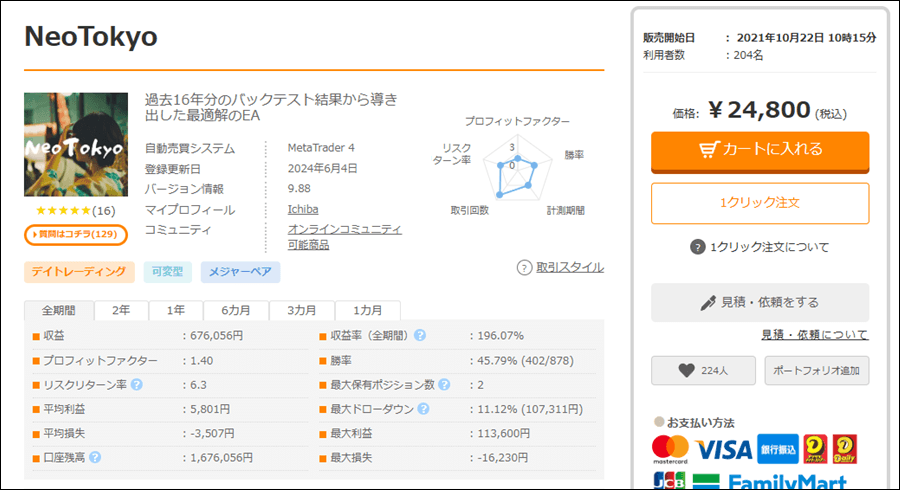
Task: Click the Mastercard payment logo
Action: click(670, 449)
